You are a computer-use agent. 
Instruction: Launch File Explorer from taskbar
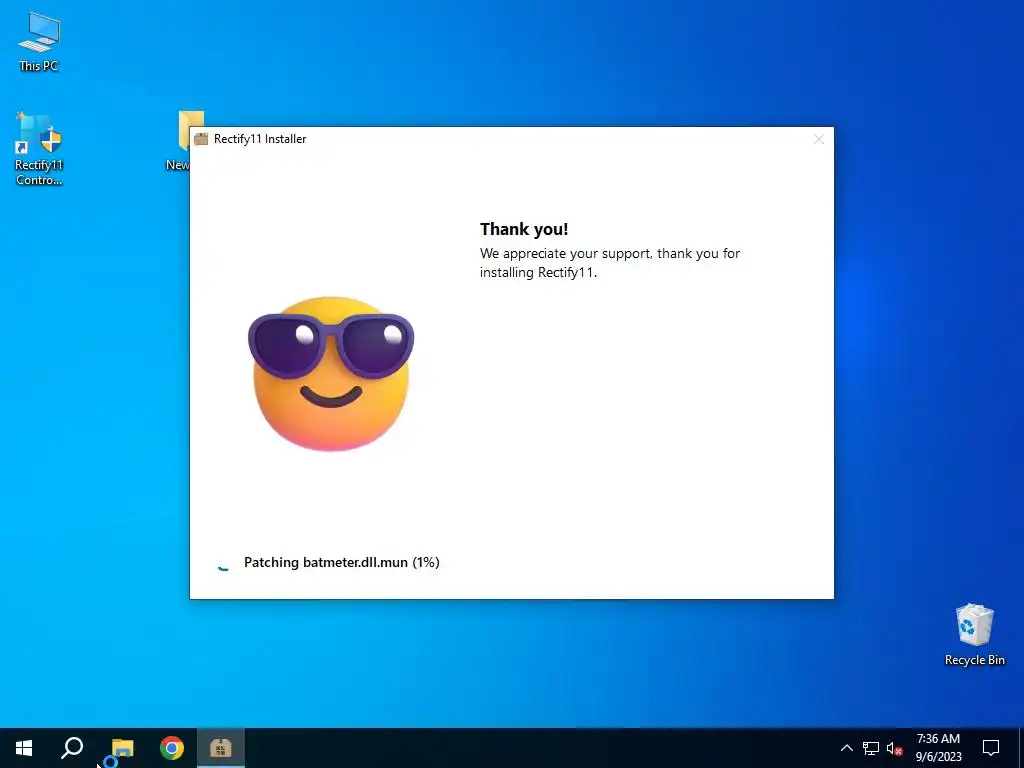[122, 748]
